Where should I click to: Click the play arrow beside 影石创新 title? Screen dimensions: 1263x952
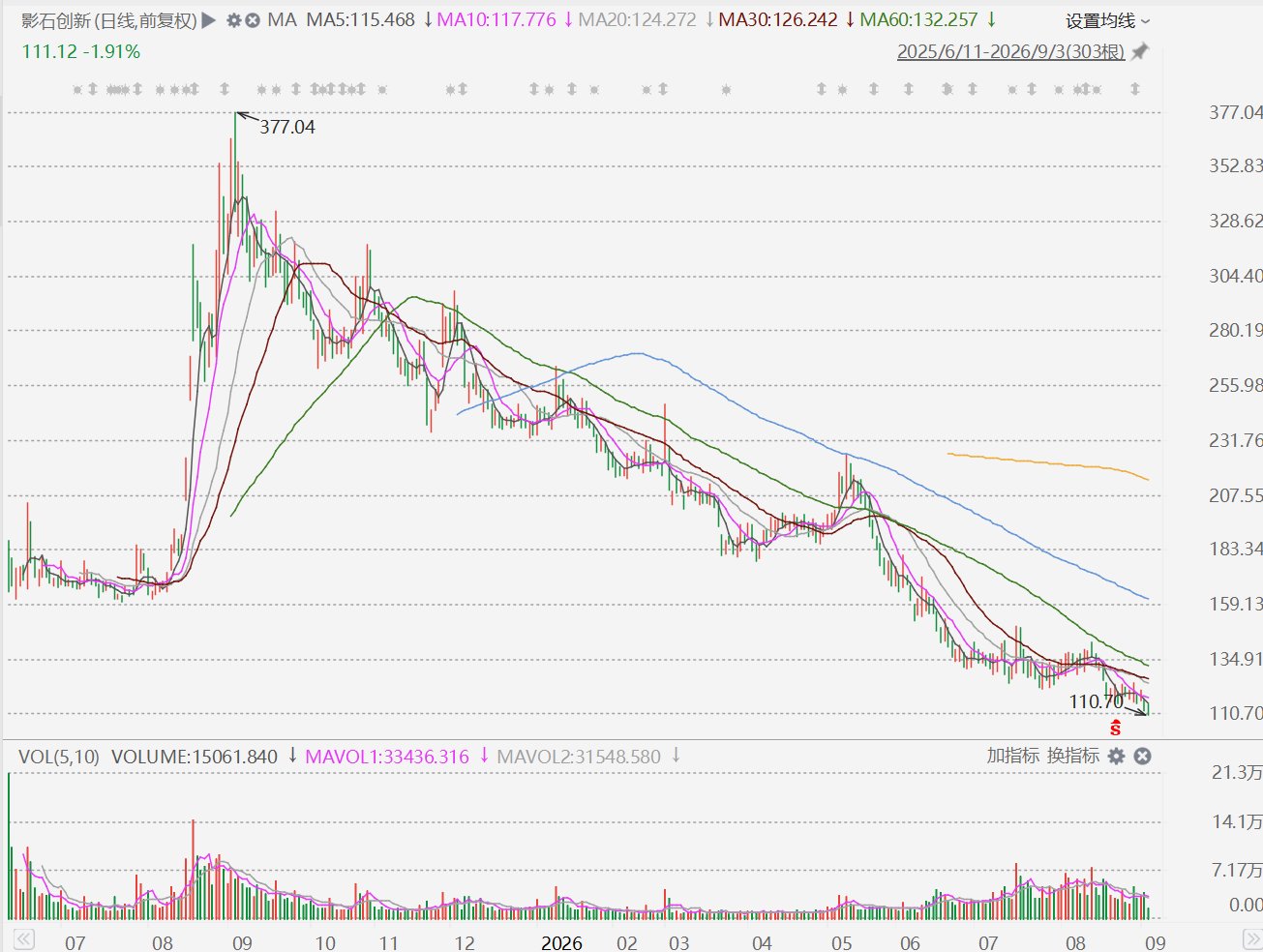pyautogui.click(x=209, y=20)
